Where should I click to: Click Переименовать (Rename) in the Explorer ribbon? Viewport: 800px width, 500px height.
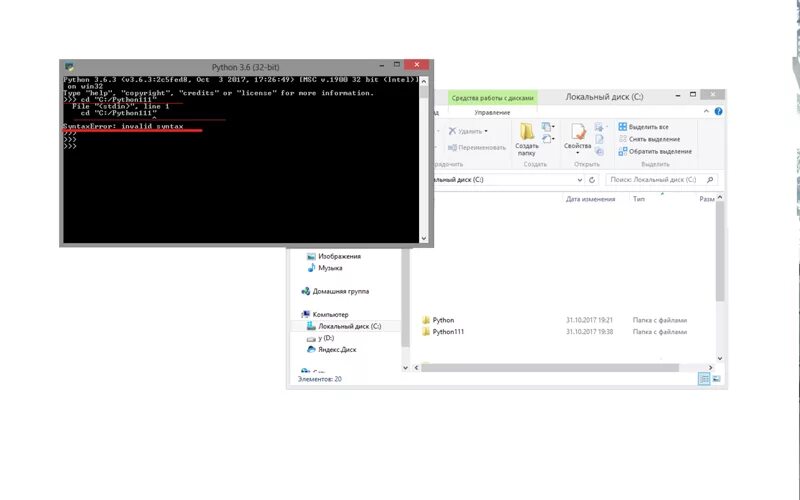click(x=477, y=147)
